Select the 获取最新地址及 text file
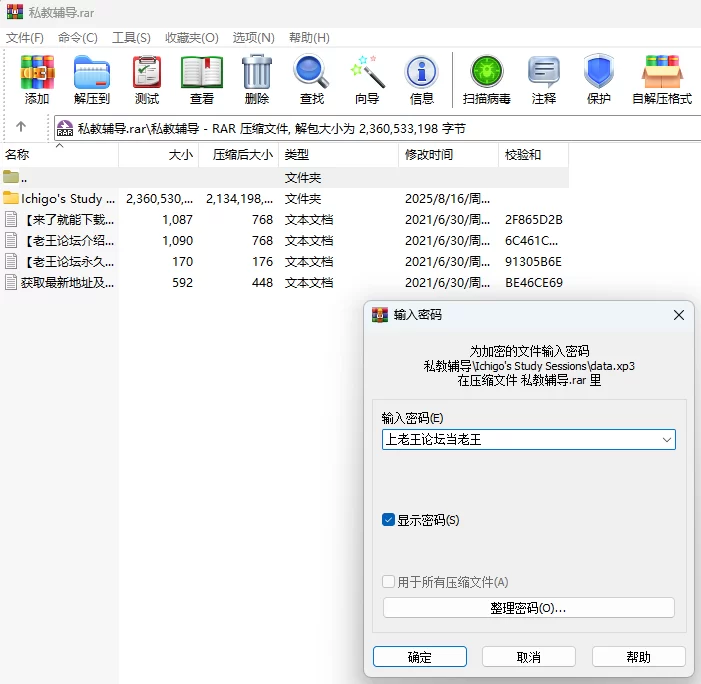 pos(284,283)
